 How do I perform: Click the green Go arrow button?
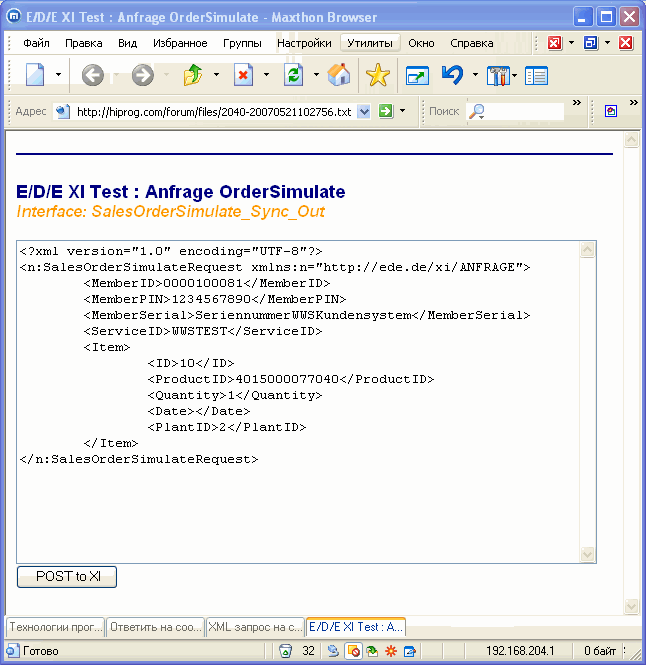386,111
